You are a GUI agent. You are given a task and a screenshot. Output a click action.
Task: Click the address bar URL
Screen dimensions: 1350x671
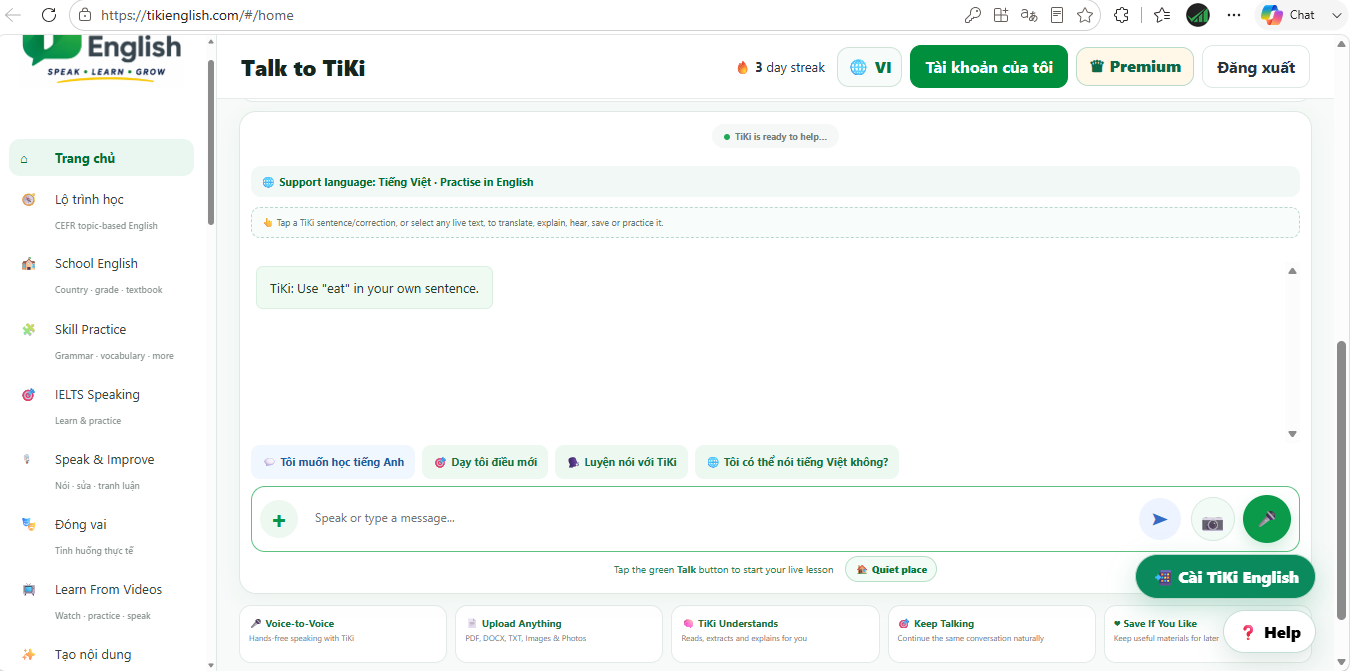coord(197,15)
